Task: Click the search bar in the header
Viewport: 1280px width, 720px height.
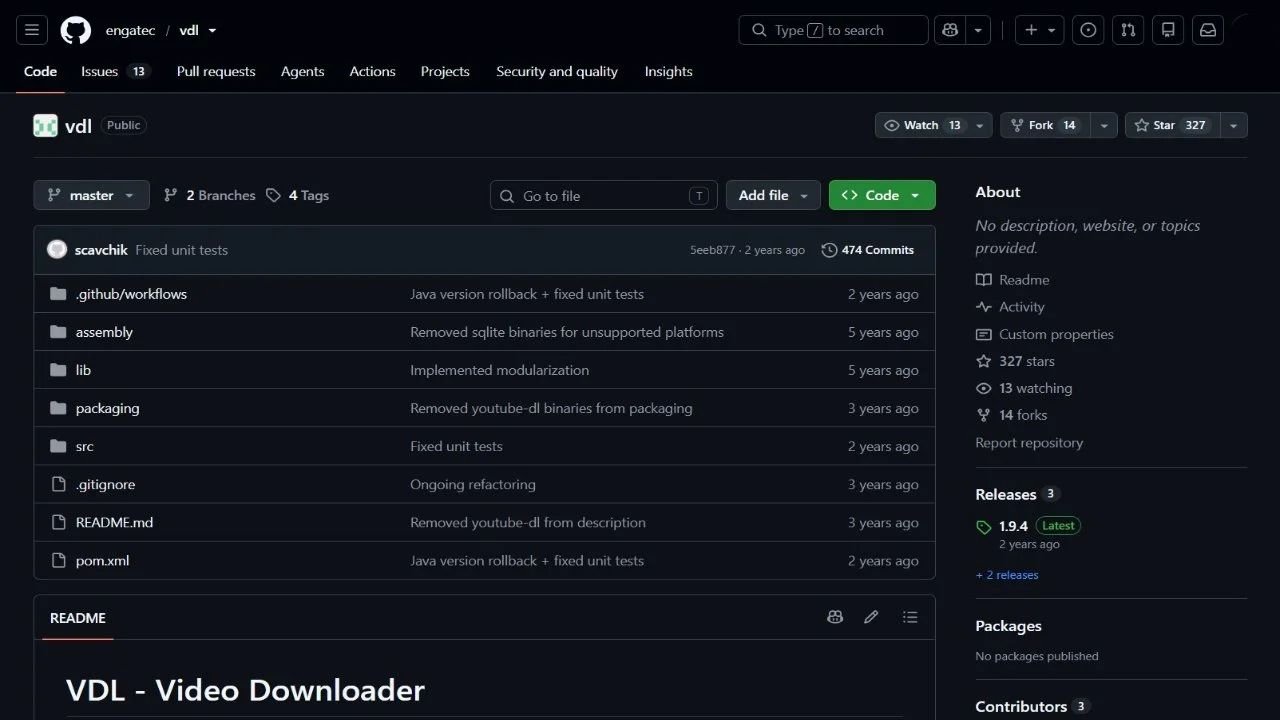Action: coord(834,30)
